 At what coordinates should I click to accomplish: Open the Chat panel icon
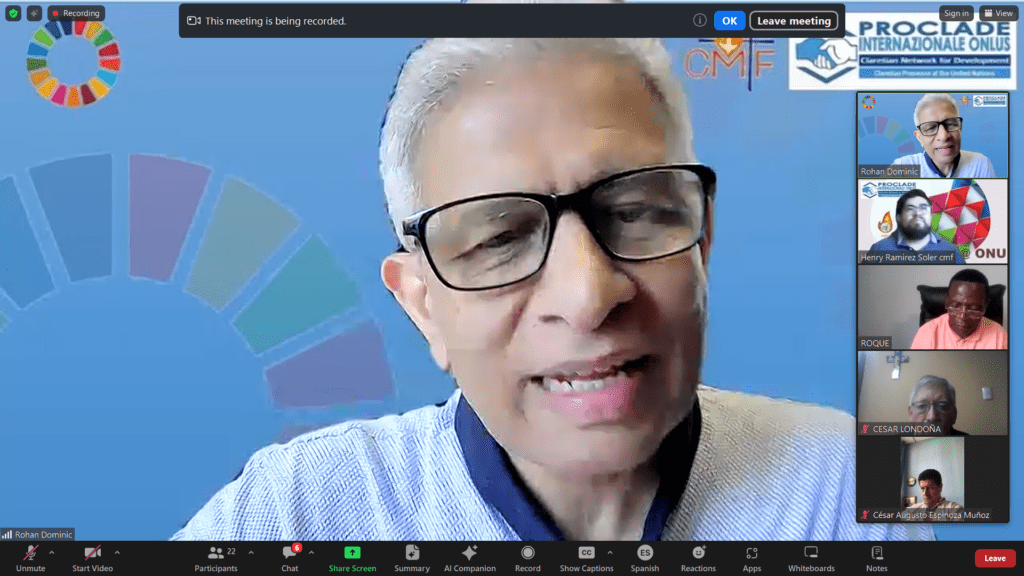click(289, 553)
